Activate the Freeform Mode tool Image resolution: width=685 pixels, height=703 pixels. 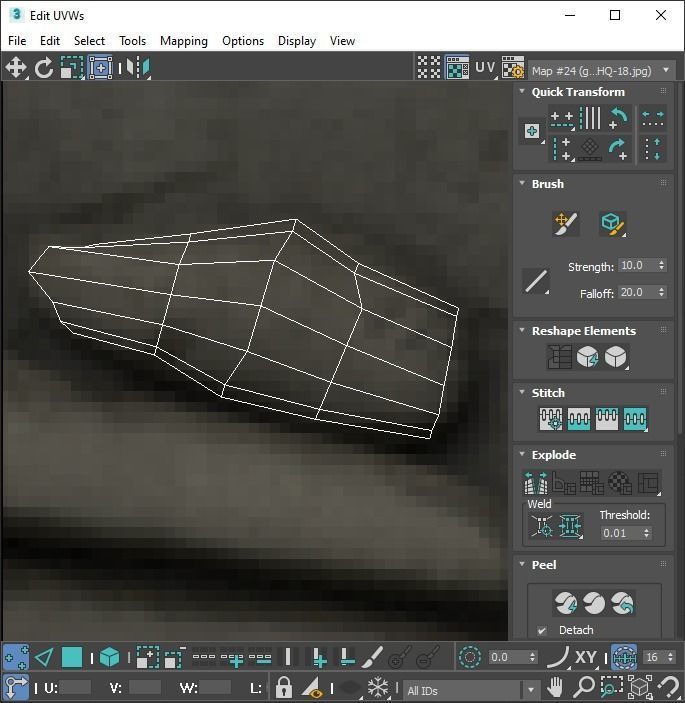(100, 68)
